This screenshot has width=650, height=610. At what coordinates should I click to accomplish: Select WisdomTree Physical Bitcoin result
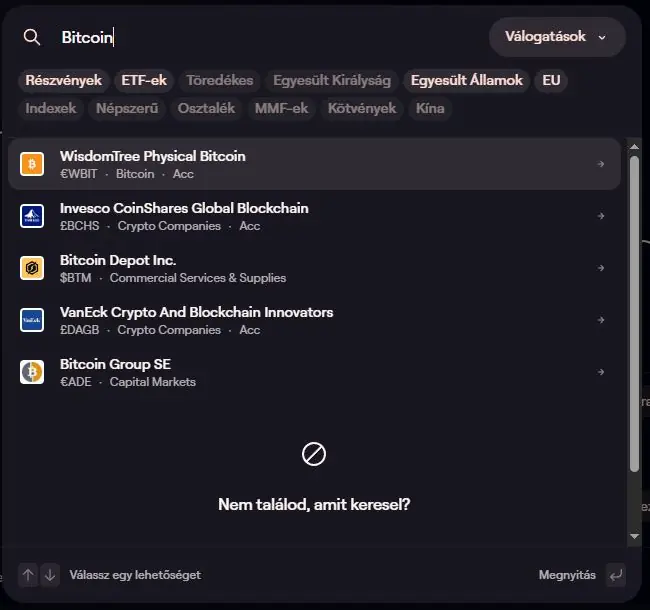[314, 164]
